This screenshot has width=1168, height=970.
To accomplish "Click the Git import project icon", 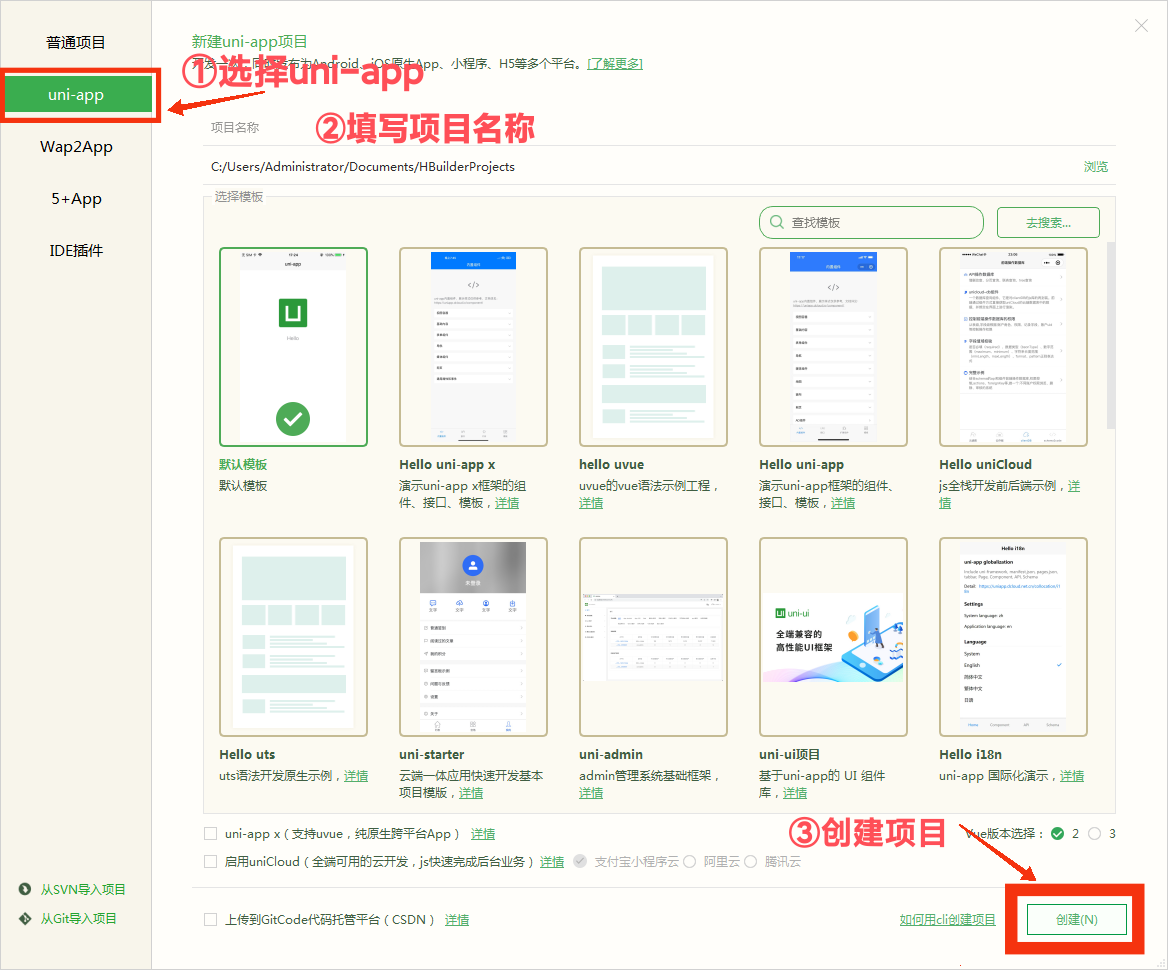I will click(25, 918).
